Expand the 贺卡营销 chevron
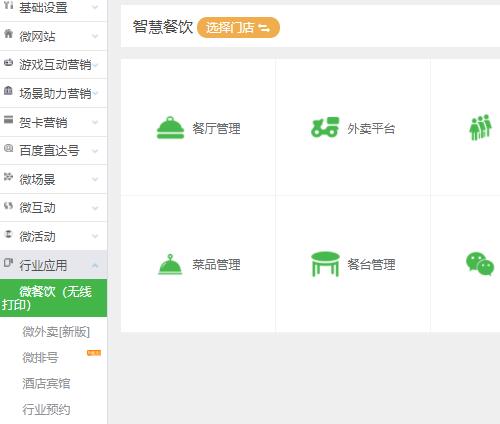Screen dimensions: 500x424 [95, 122]
